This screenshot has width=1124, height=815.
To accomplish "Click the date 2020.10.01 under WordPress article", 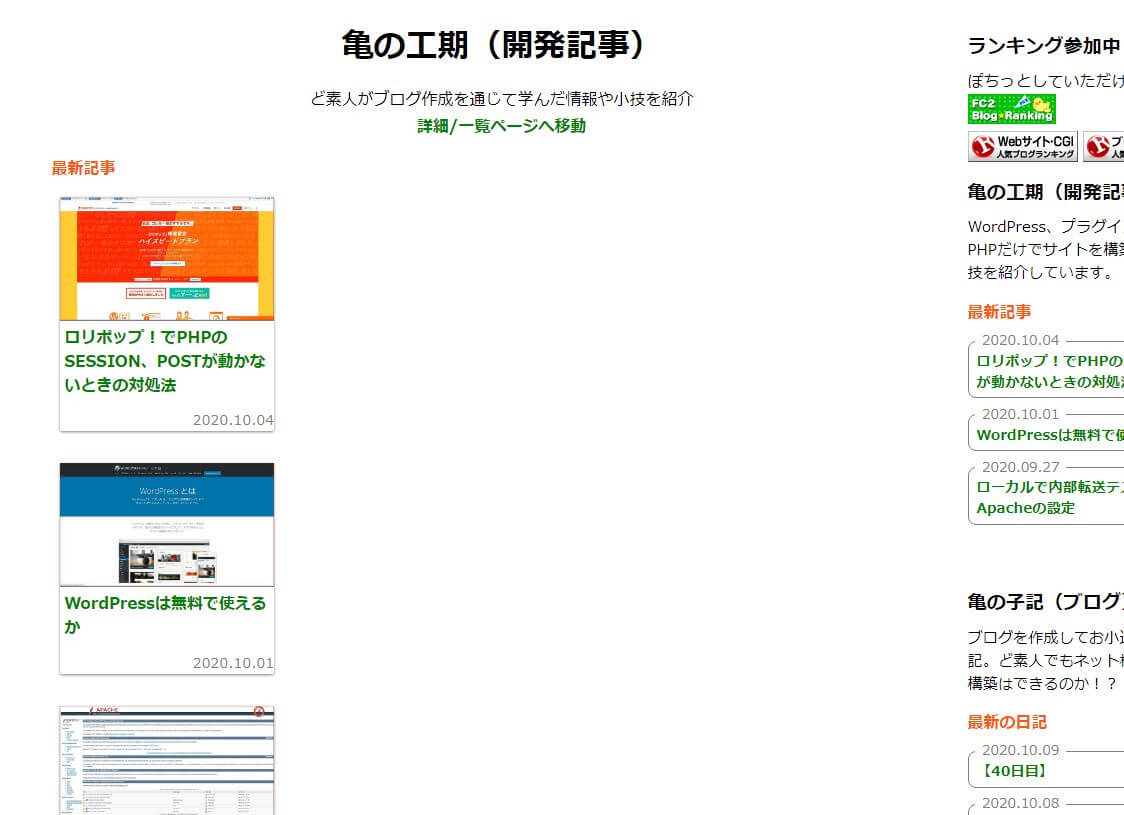I will pyautogui.click(x=232, y=662).
